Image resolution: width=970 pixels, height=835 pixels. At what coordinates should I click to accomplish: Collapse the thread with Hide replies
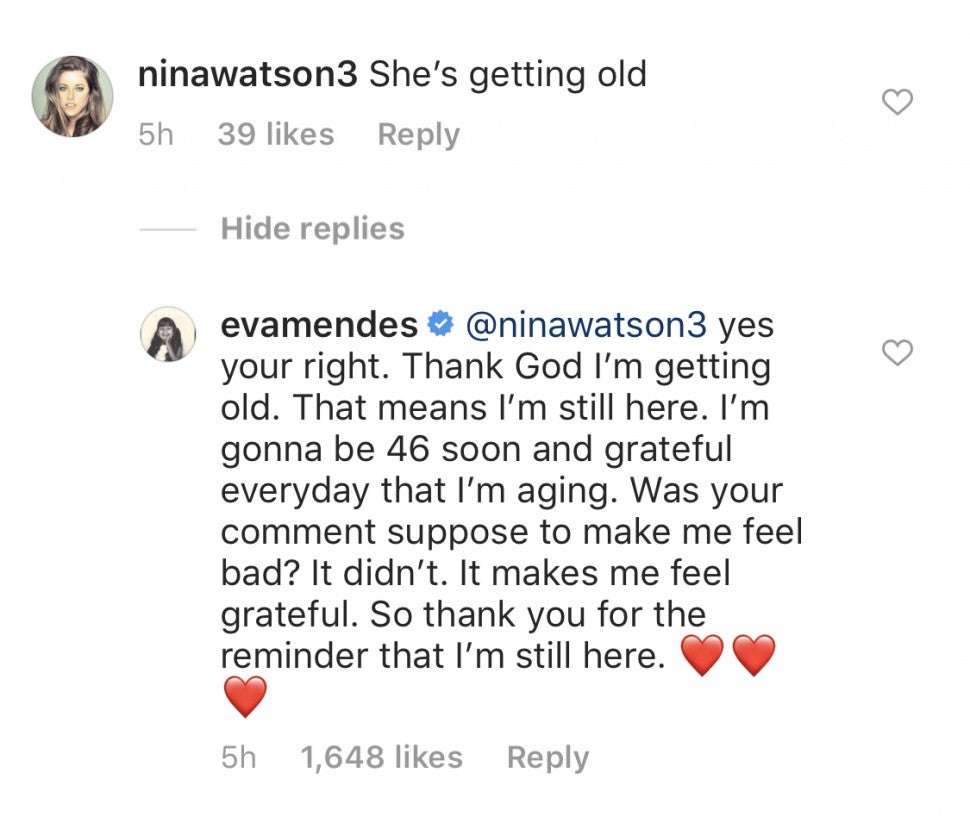[312, 228]
